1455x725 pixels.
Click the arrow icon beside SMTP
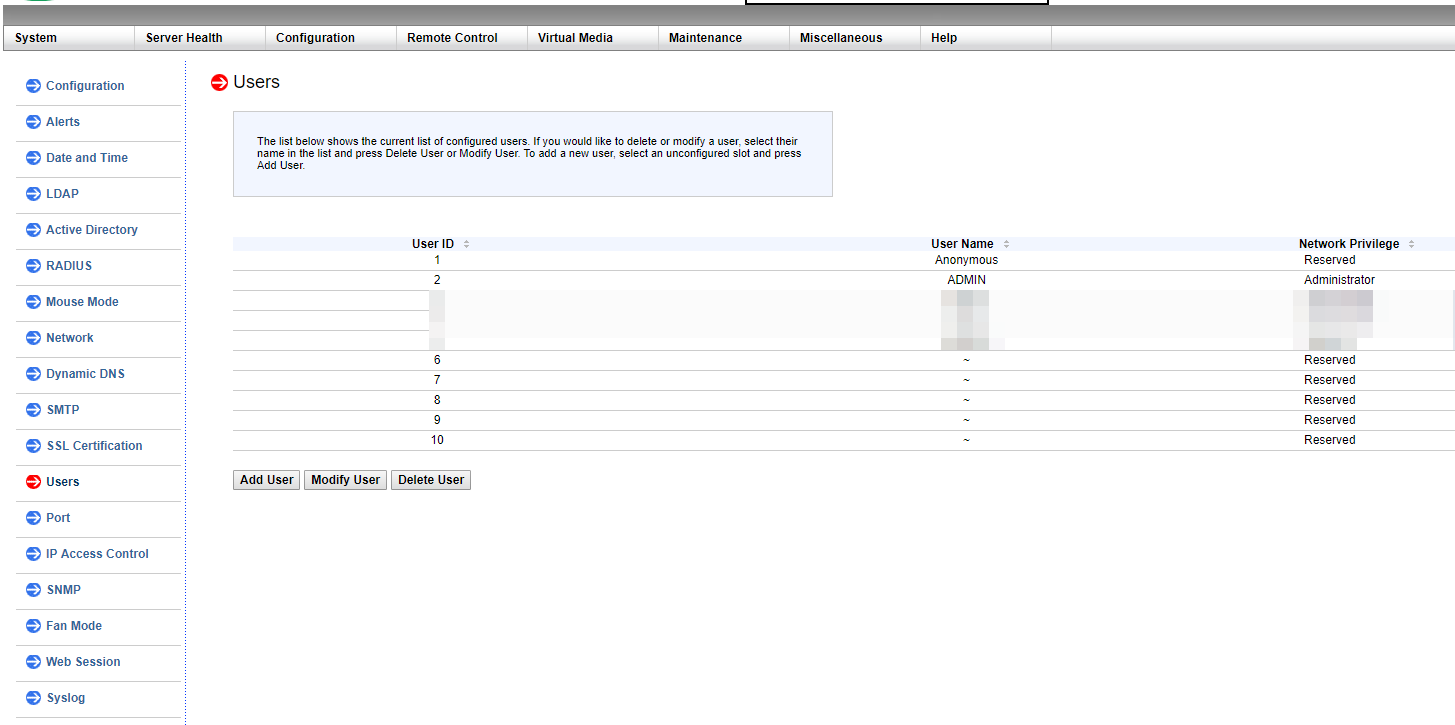point(33,410)
